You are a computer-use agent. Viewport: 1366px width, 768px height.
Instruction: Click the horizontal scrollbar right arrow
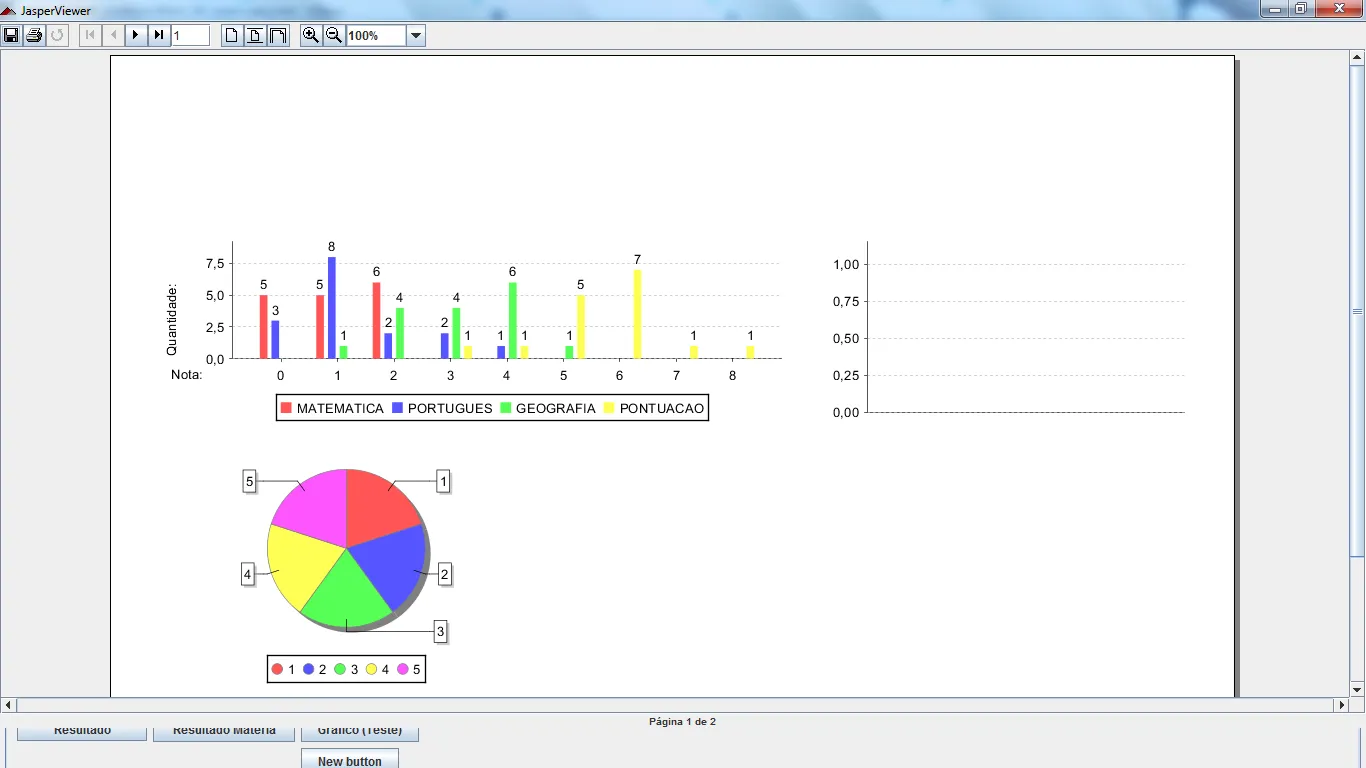point(1342,705)
